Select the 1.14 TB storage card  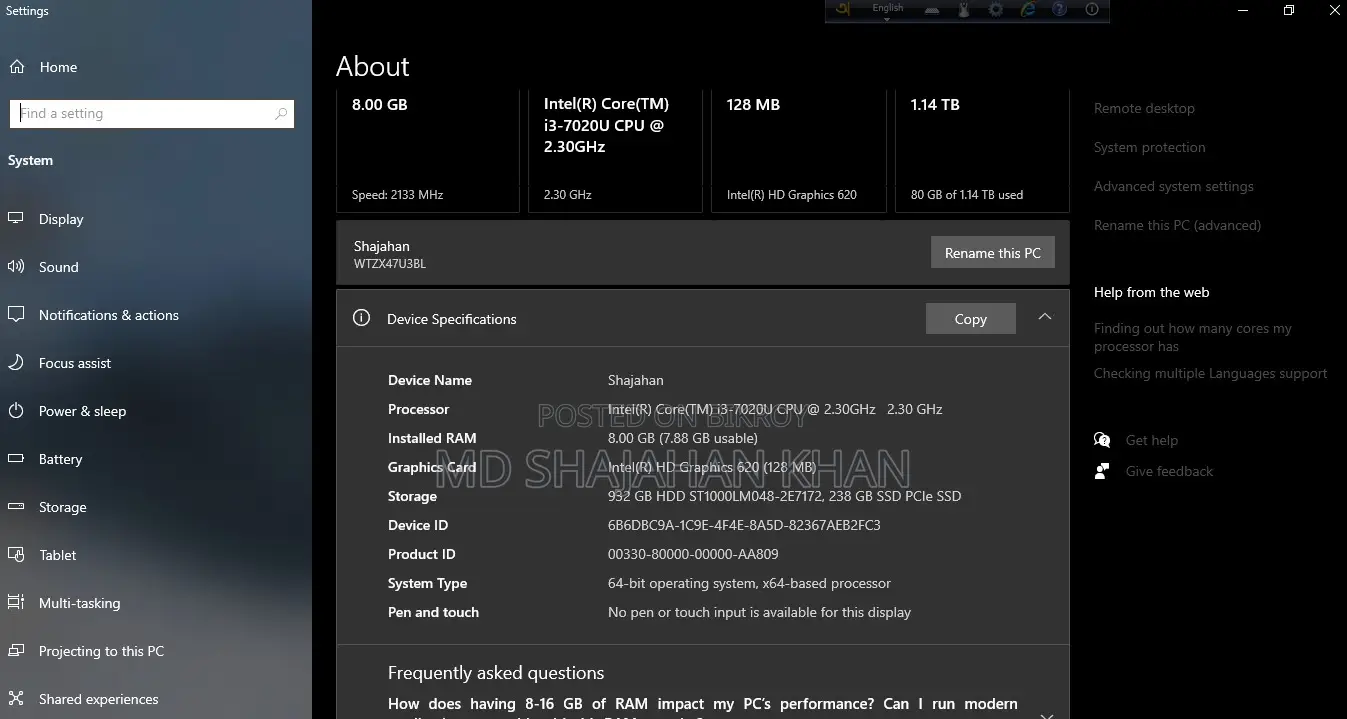(982, 150)
